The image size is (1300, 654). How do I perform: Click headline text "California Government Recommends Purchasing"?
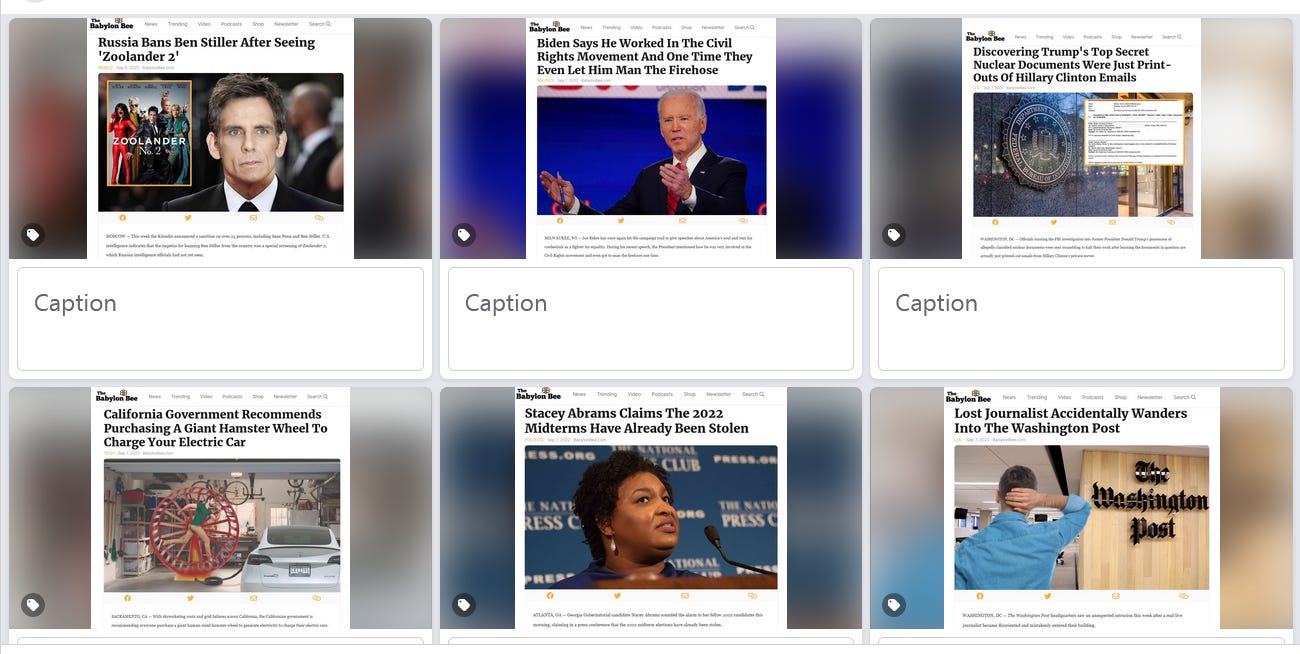[214, 421]
